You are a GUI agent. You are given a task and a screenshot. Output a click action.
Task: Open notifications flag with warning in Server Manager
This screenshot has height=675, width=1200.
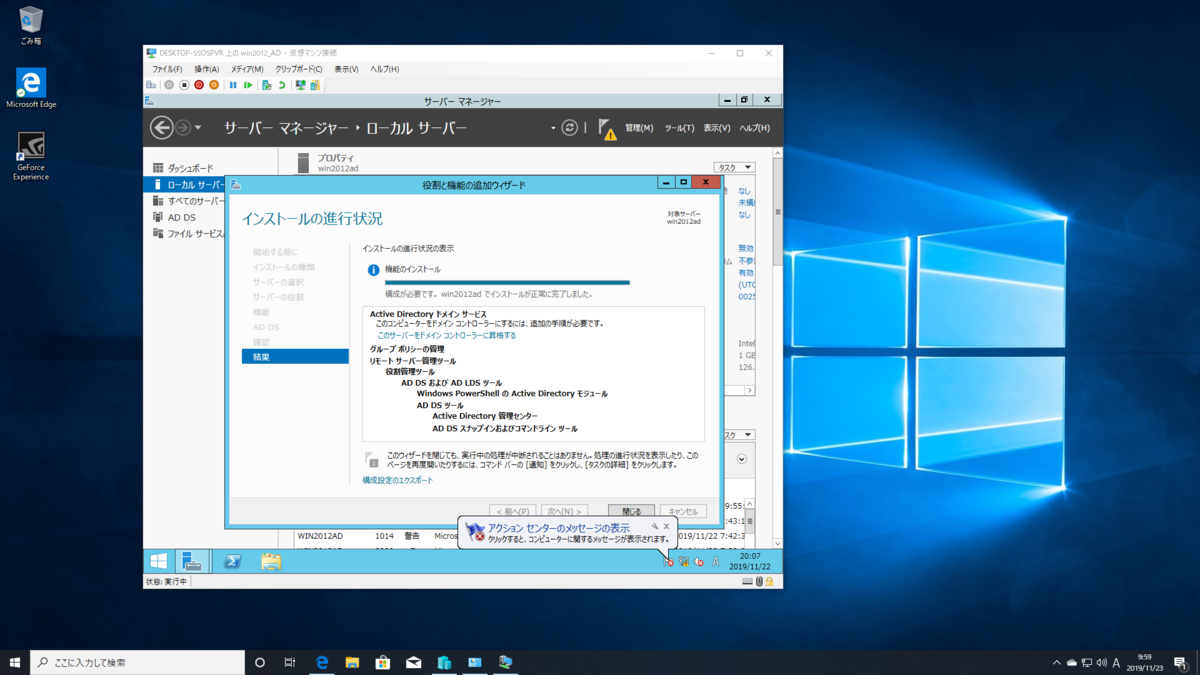(606, 128)
